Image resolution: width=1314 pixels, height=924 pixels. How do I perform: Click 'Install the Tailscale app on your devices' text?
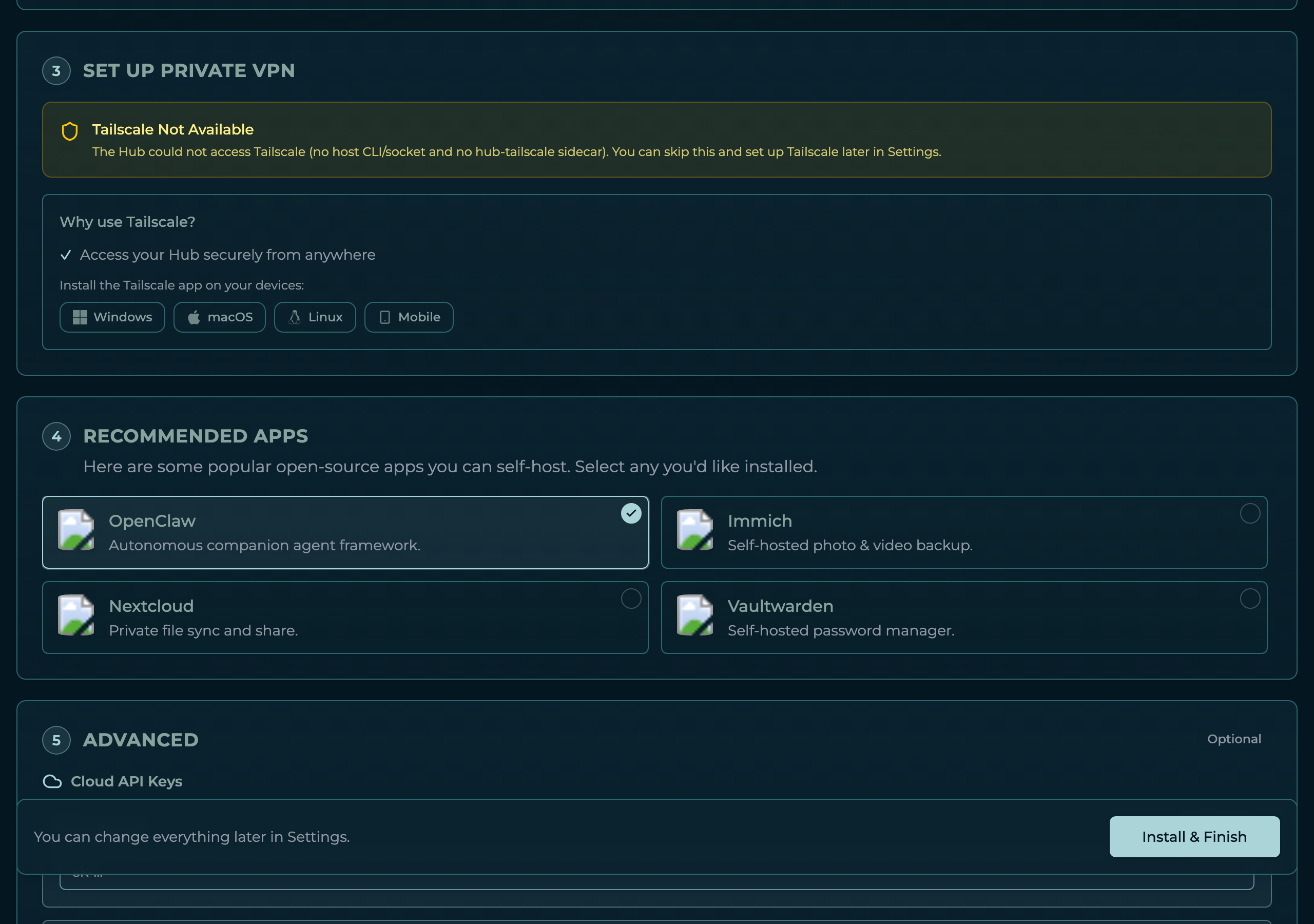click(x=182, y=285)
